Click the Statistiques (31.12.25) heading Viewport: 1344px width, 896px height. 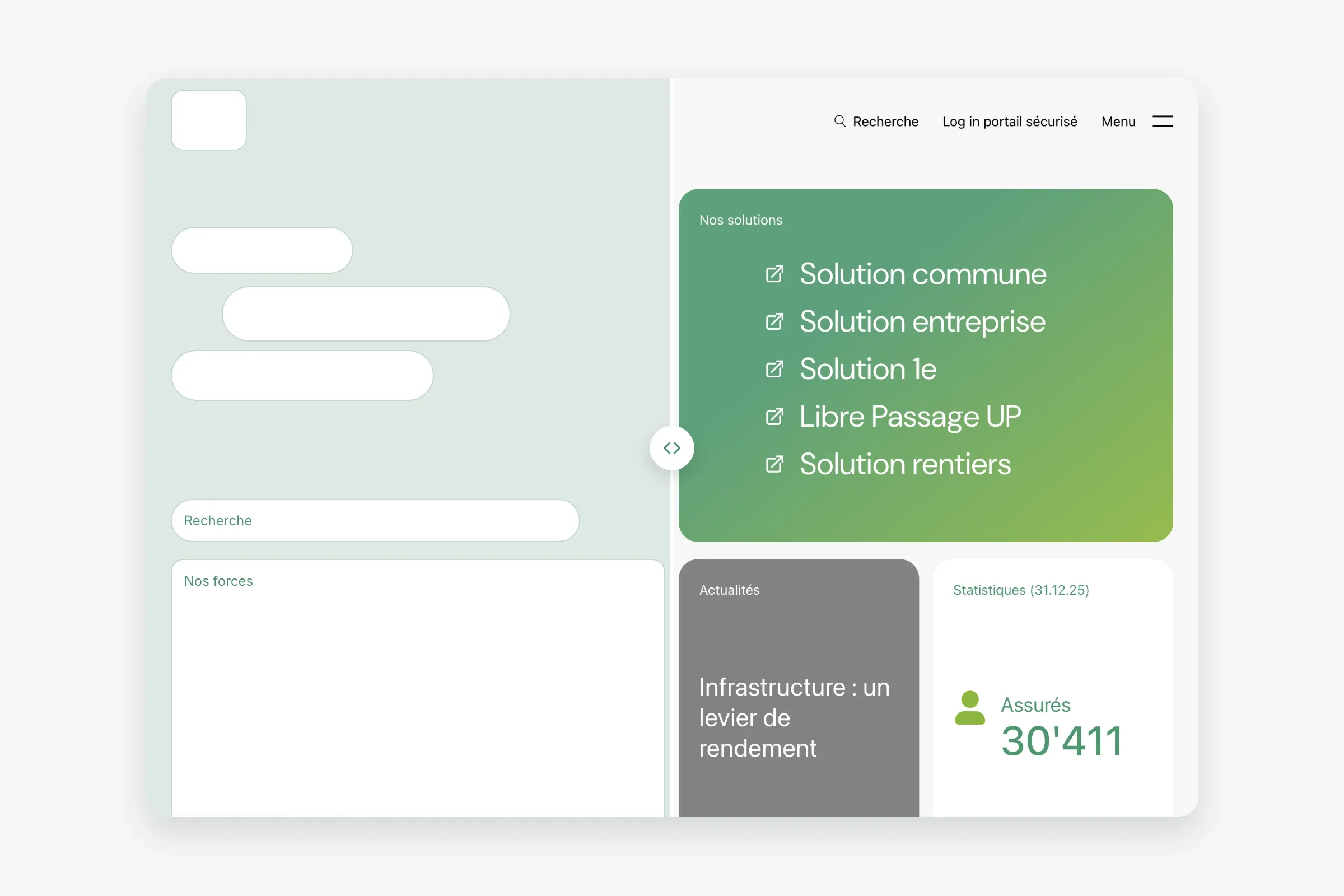click(1020, 590)
